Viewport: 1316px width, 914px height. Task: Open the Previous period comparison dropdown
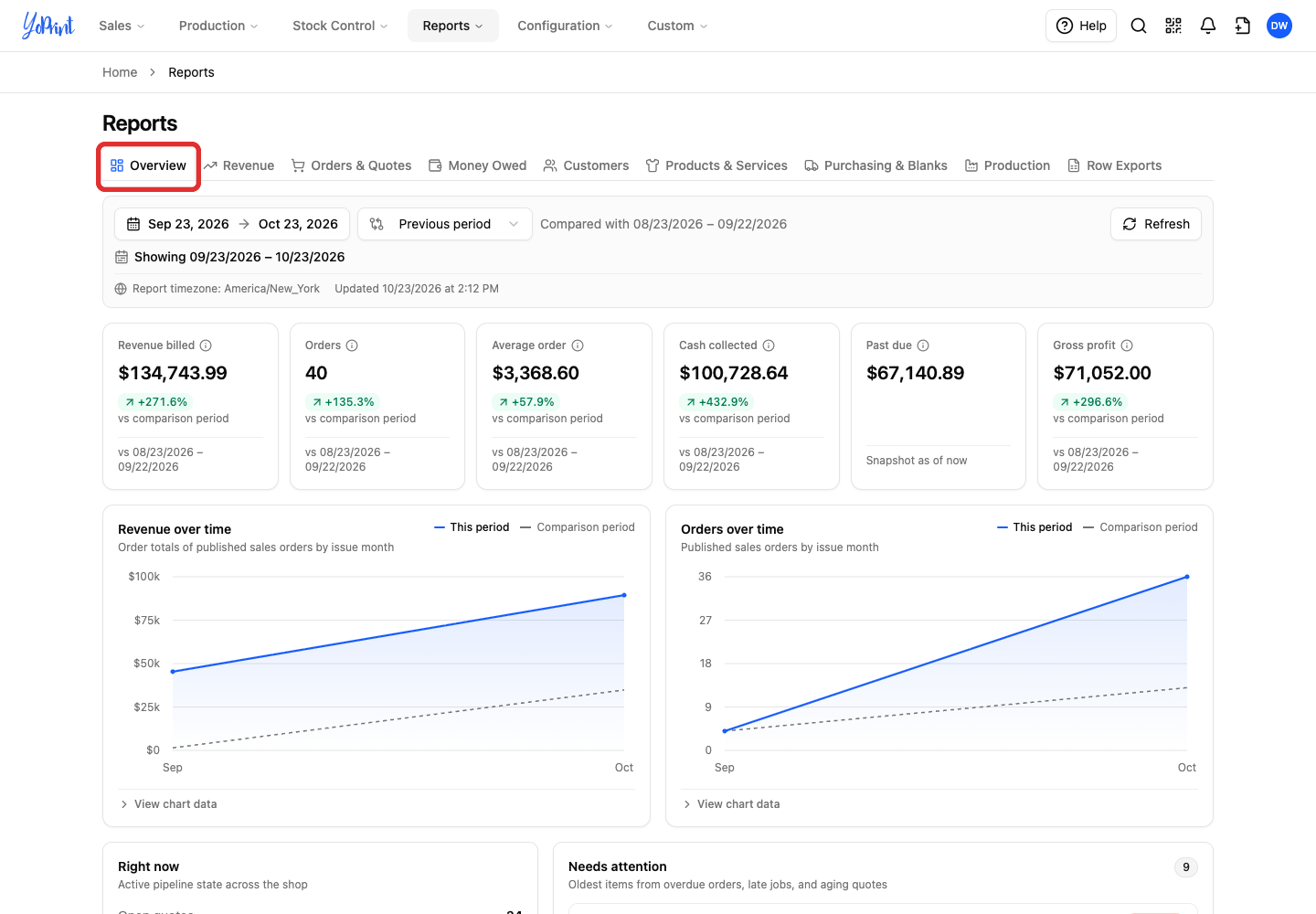coord(445,224)
